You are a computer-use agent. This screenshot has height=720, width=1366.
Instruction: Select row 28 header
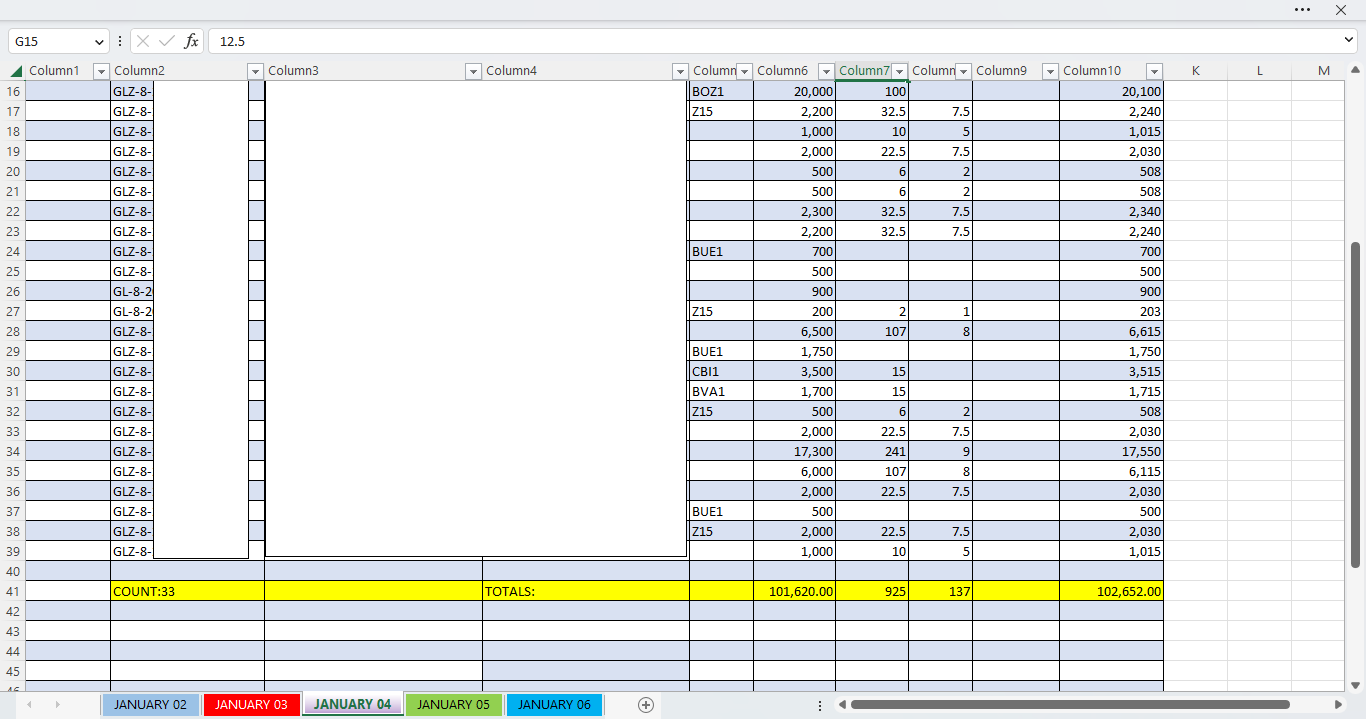[x=13, y=331]
